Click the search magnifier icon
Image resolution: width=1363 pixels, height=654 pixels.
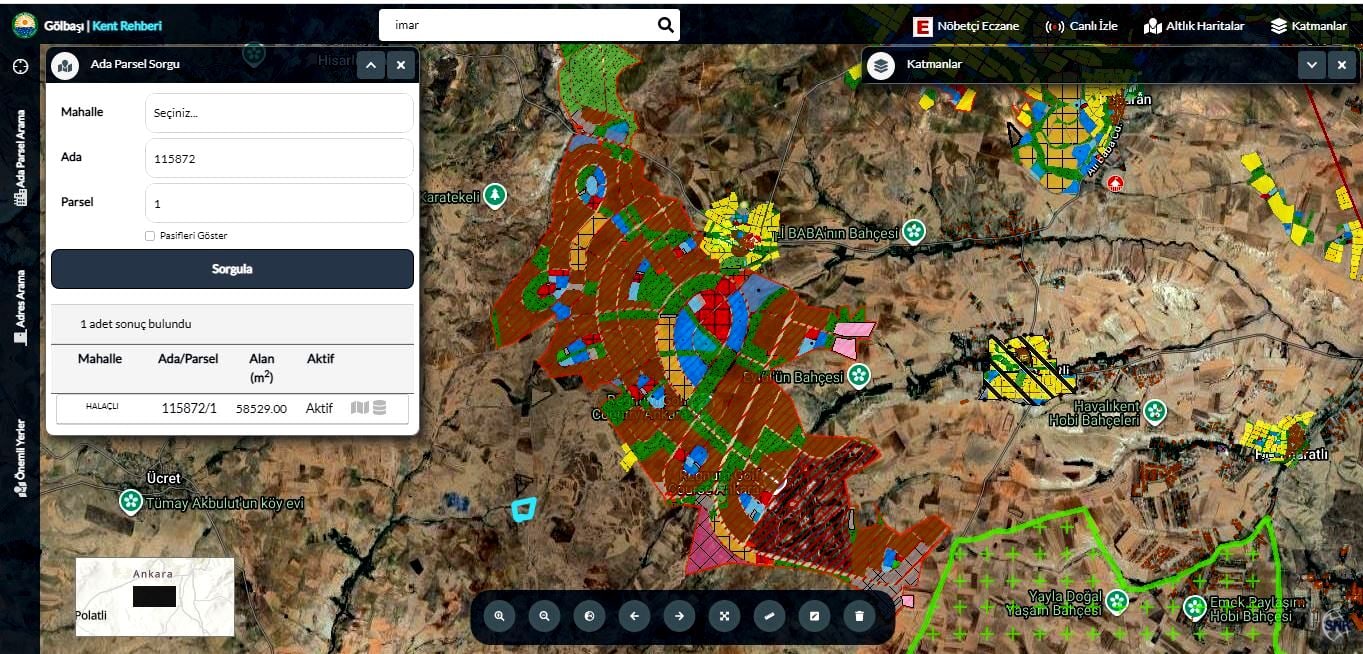[x=666, y=25]
